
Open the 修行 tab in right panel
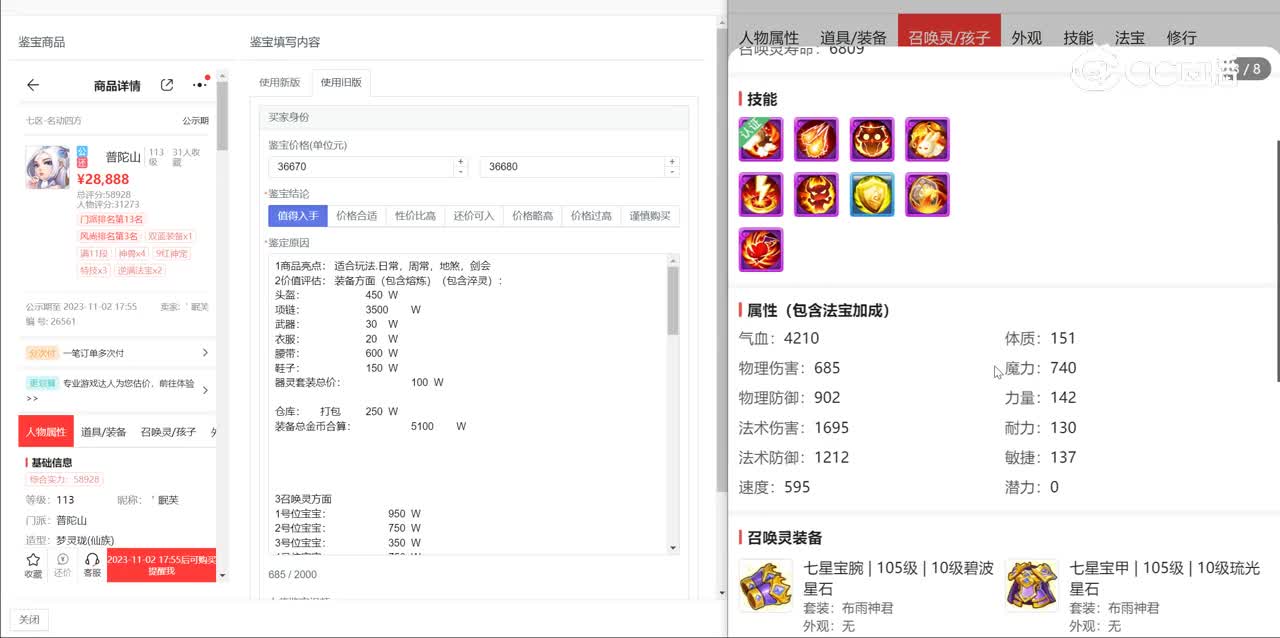(1182, 38)
